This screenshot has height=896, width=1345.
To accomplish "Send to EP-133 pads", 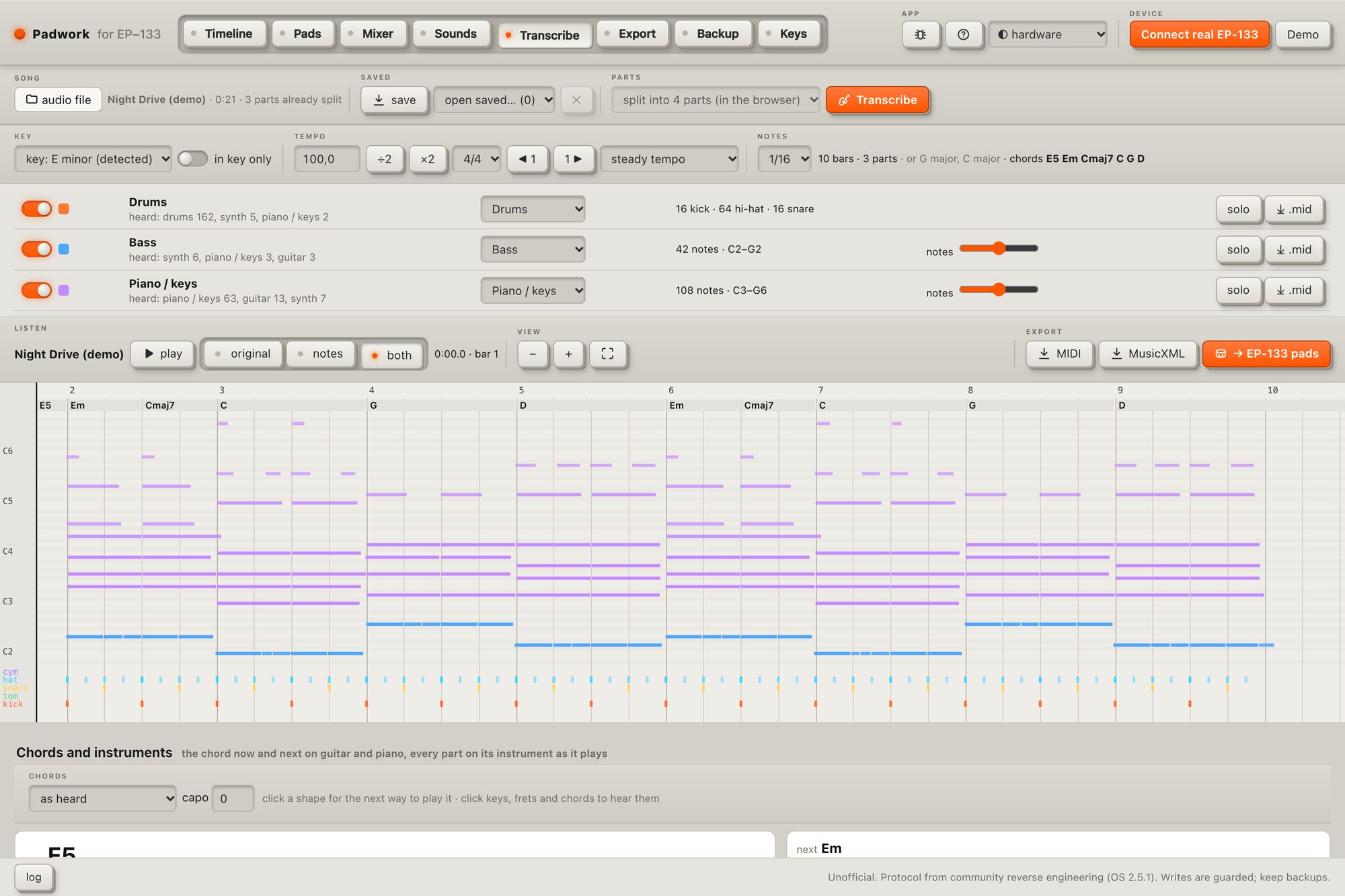I will [1266, 354].
